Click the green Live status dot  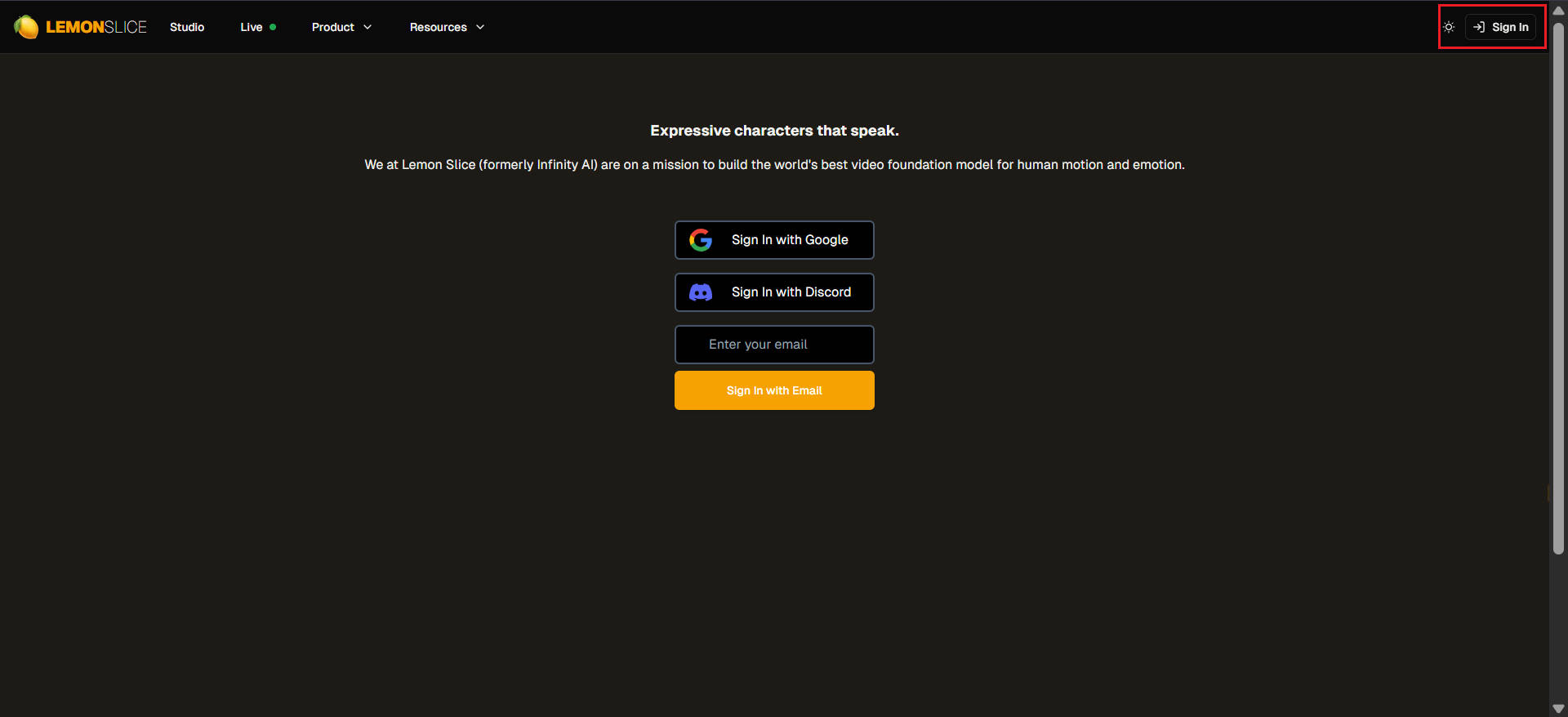coord(273,27)
